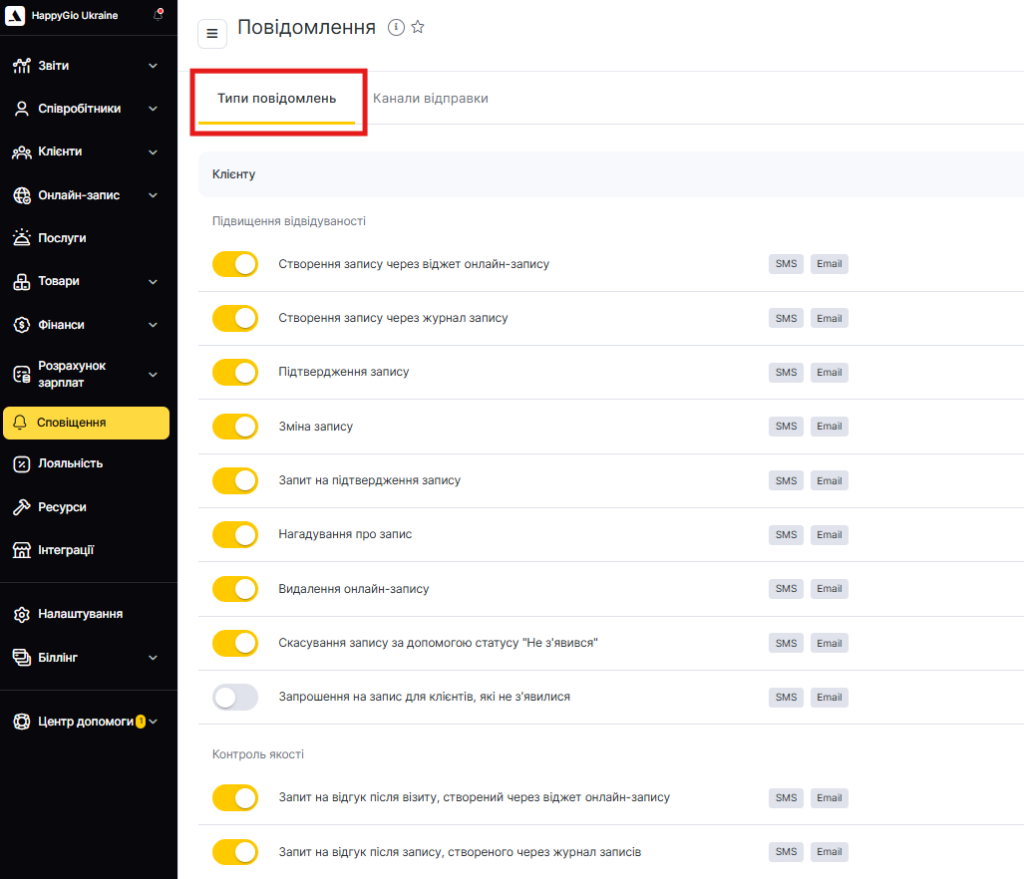Click the hamburger menu icon beside the page title
1024x879 pixels.
[212, 33]
